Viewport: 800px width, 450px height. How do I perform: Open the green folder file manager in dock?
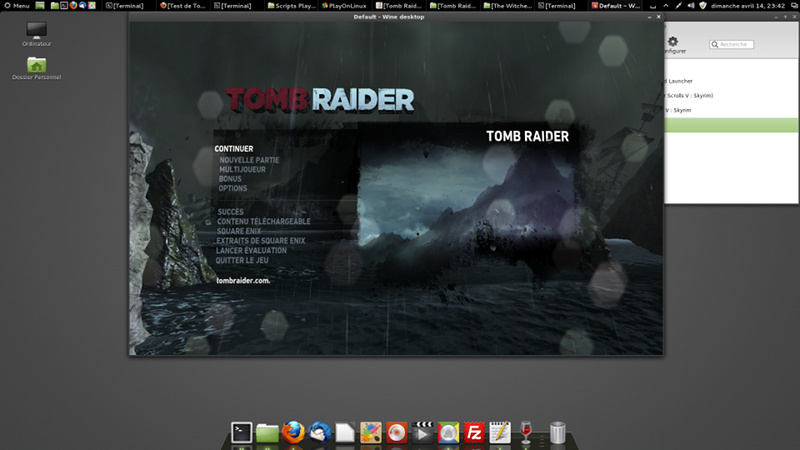267,433
